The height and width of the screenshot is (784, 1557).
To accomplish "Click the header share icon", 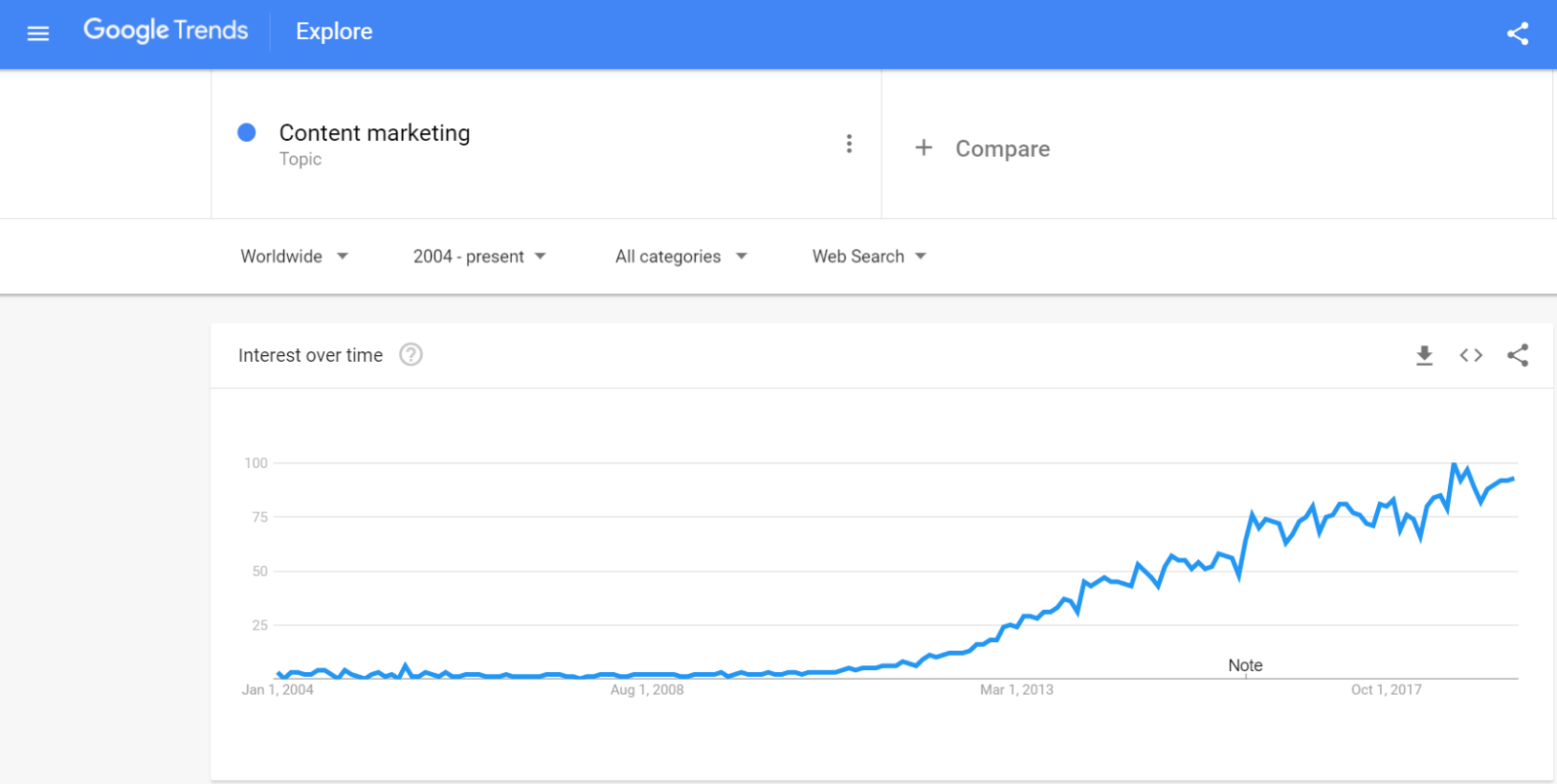I will tap(1517, 34).
